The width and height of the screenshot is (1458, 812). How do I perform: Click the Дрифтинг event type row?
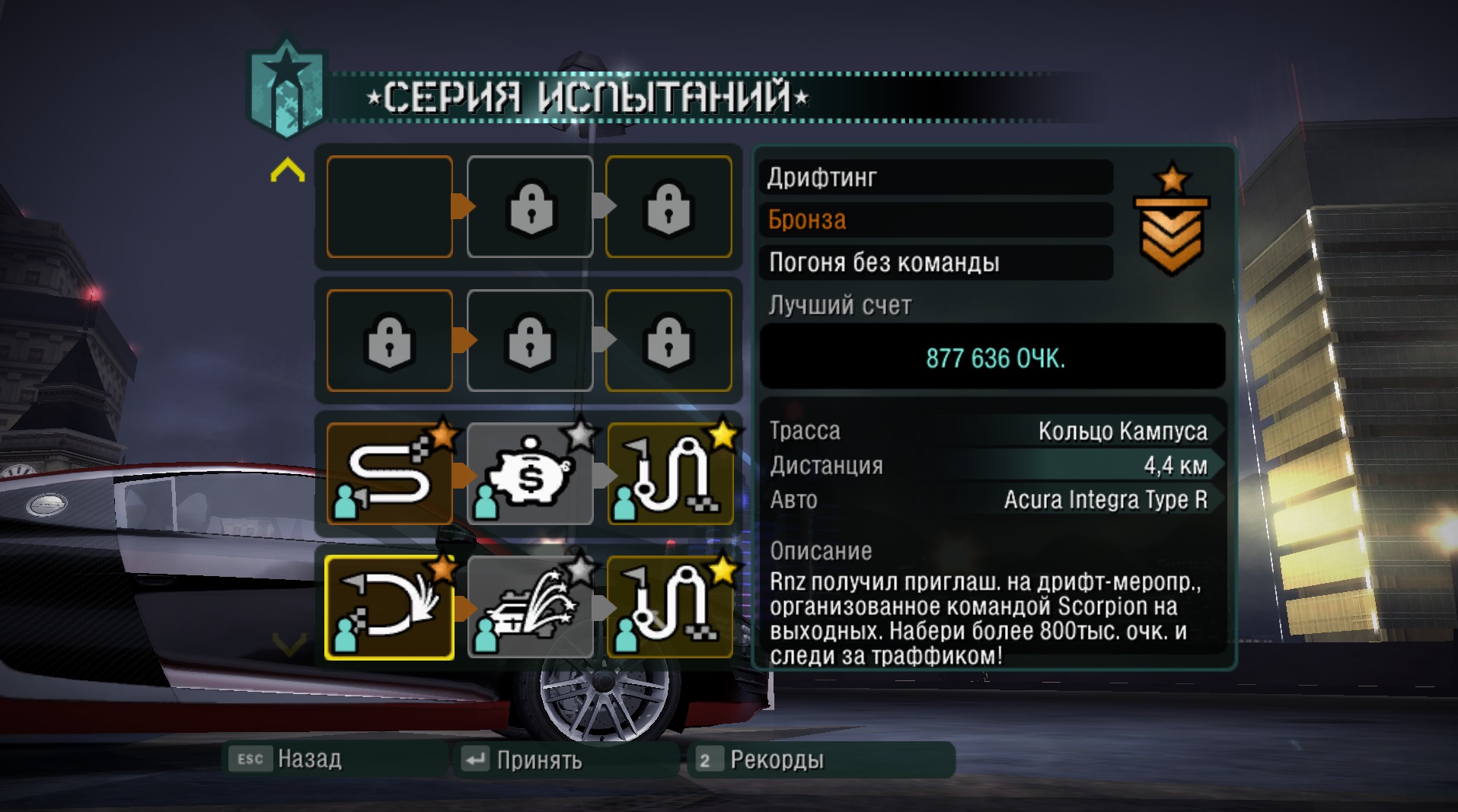pos(936,177)
